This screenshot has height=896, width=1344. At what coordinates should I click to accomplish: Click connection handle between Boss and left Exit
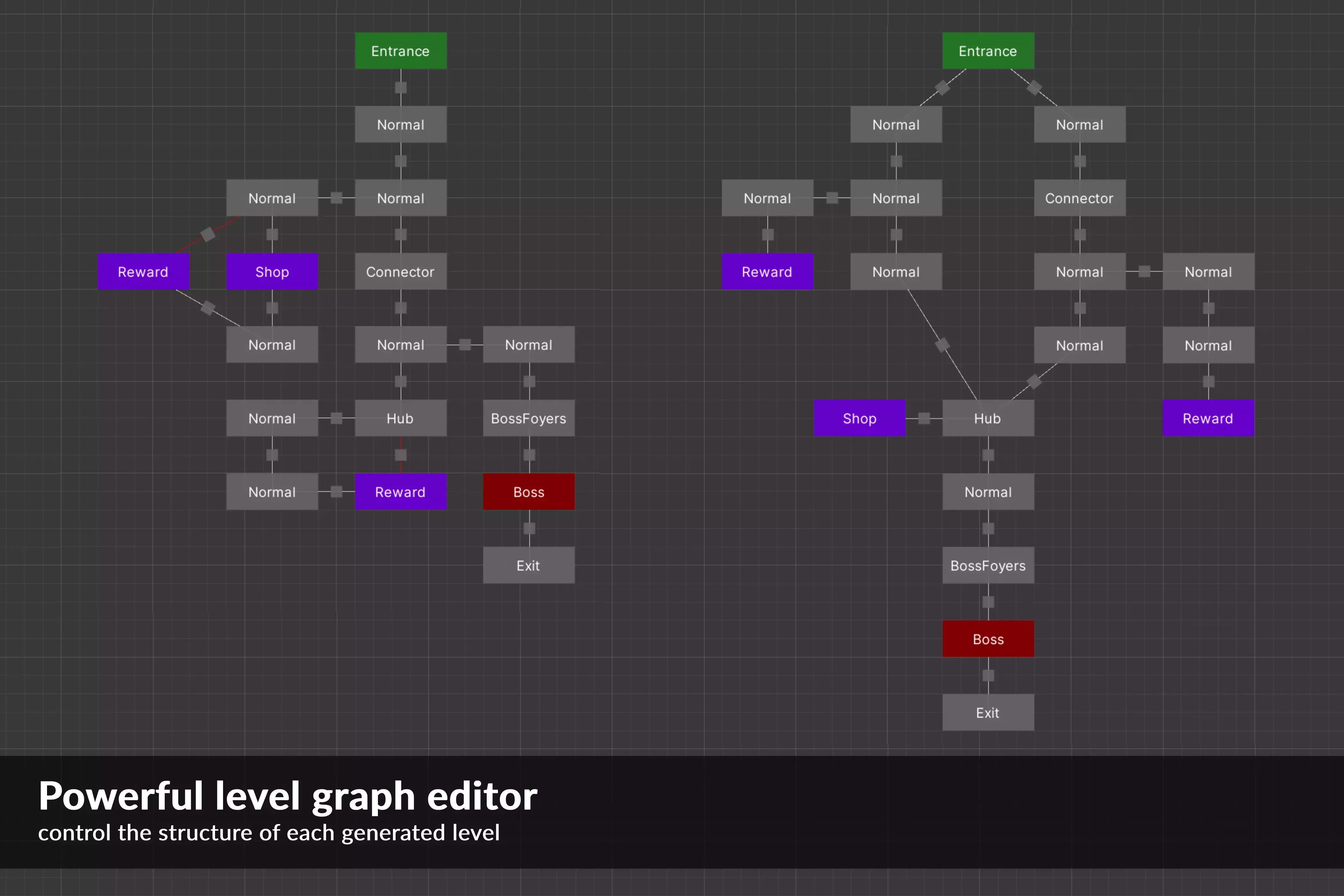click(529, 529)
